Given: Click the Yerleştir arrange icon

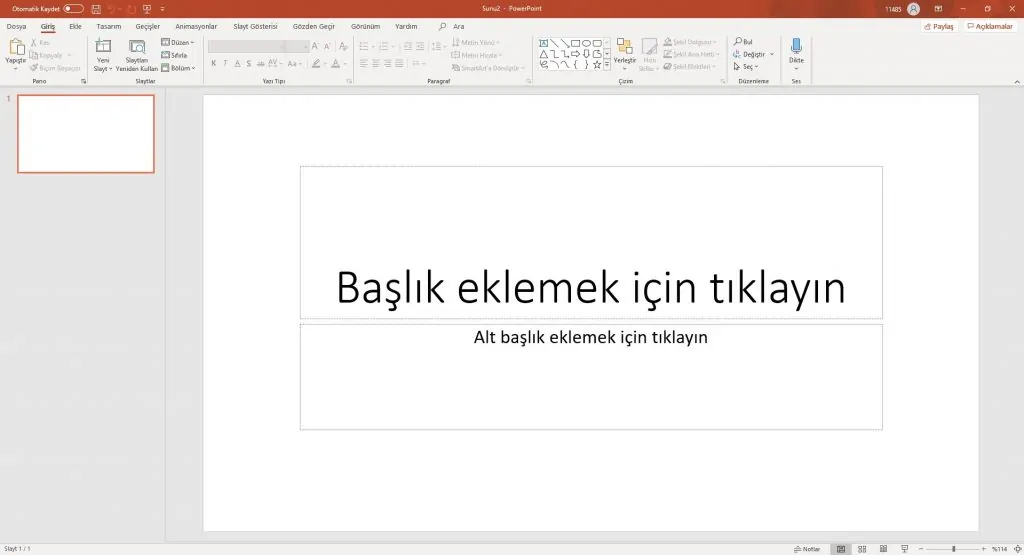Looking at the screenshot, I should [624, 47].
